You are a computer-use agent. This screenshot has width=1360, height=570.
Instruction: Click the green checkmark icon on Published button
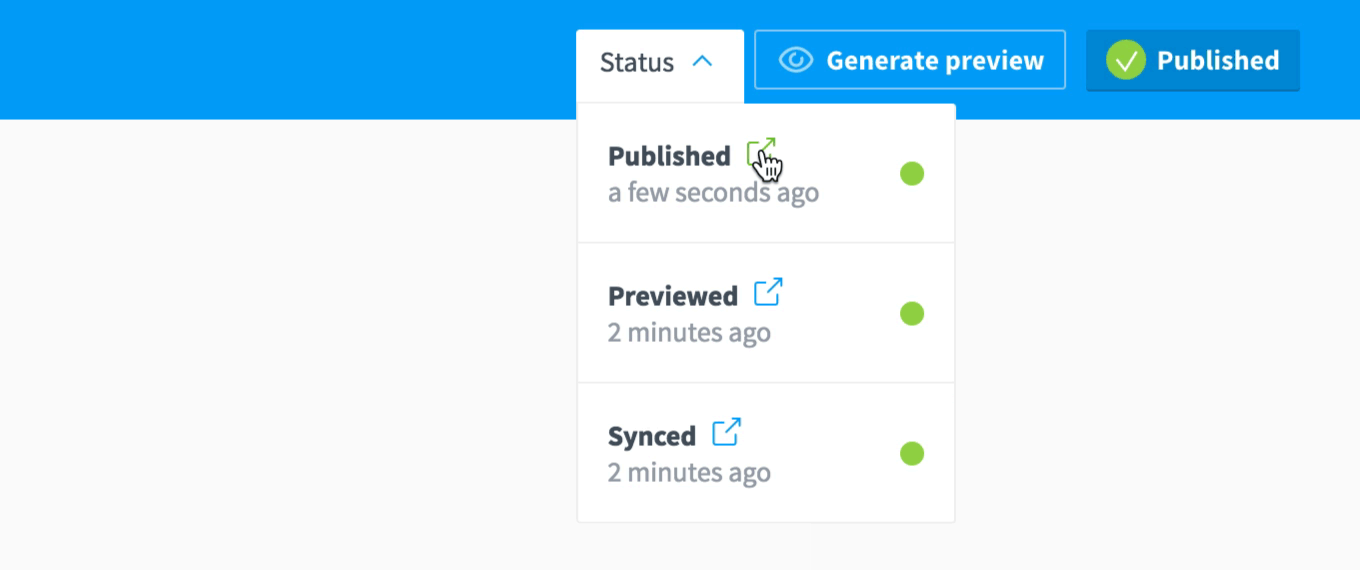(1125, 61)
